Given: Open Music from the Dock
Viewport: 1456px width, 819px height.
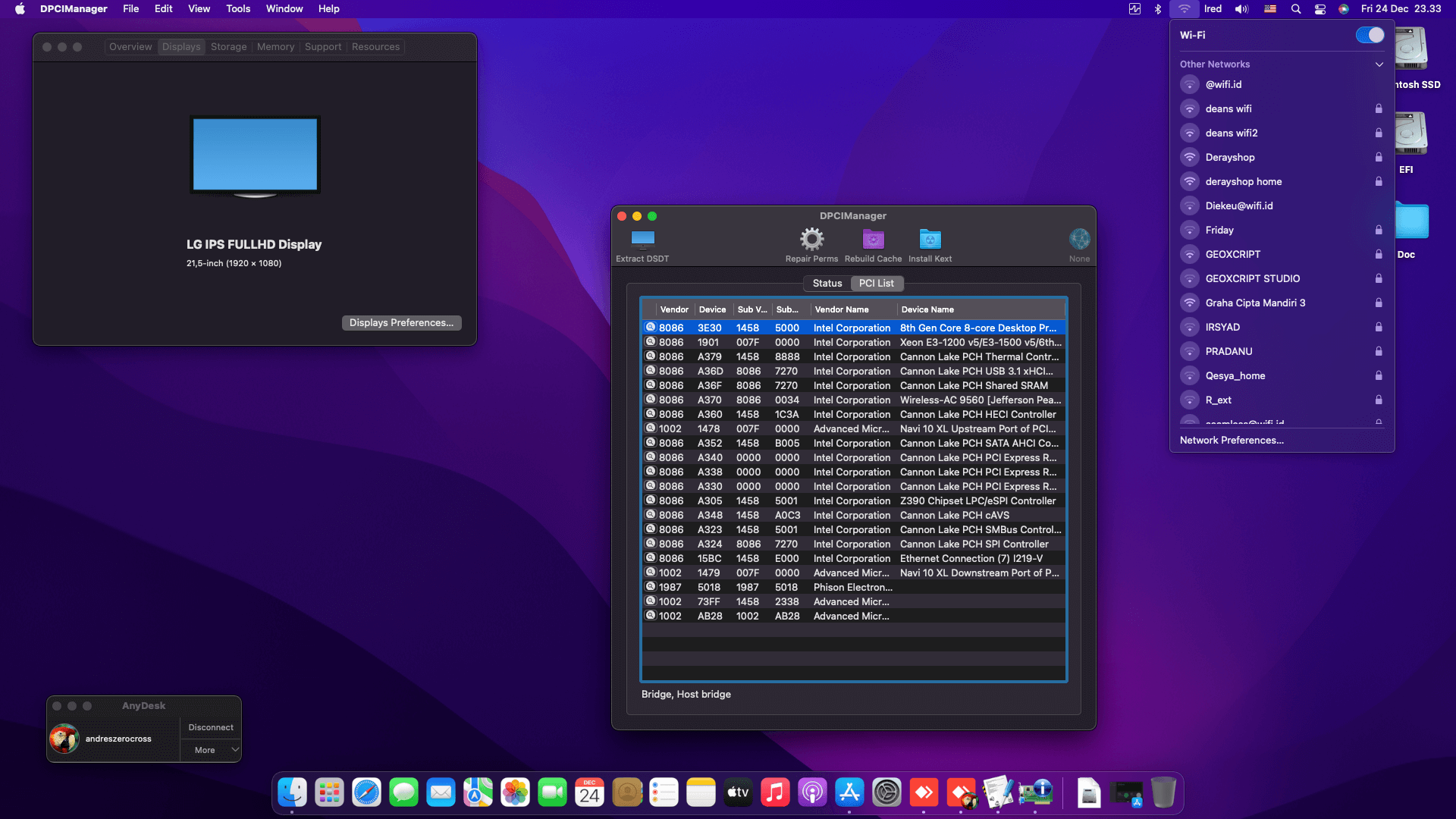Looking at the screenshot, I should click(775, 792).
